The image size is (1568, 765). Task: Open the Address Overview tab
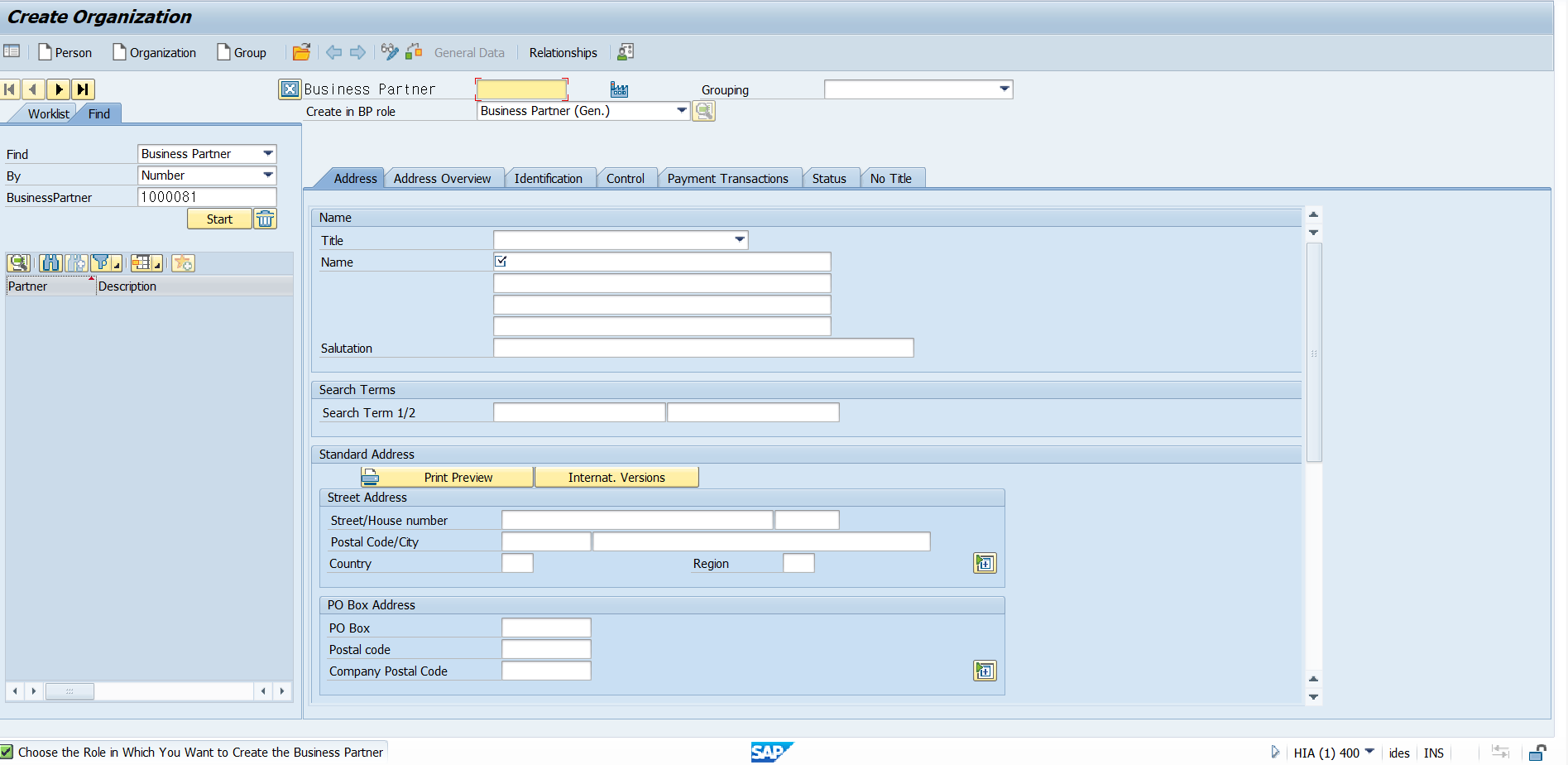point(442,179)
